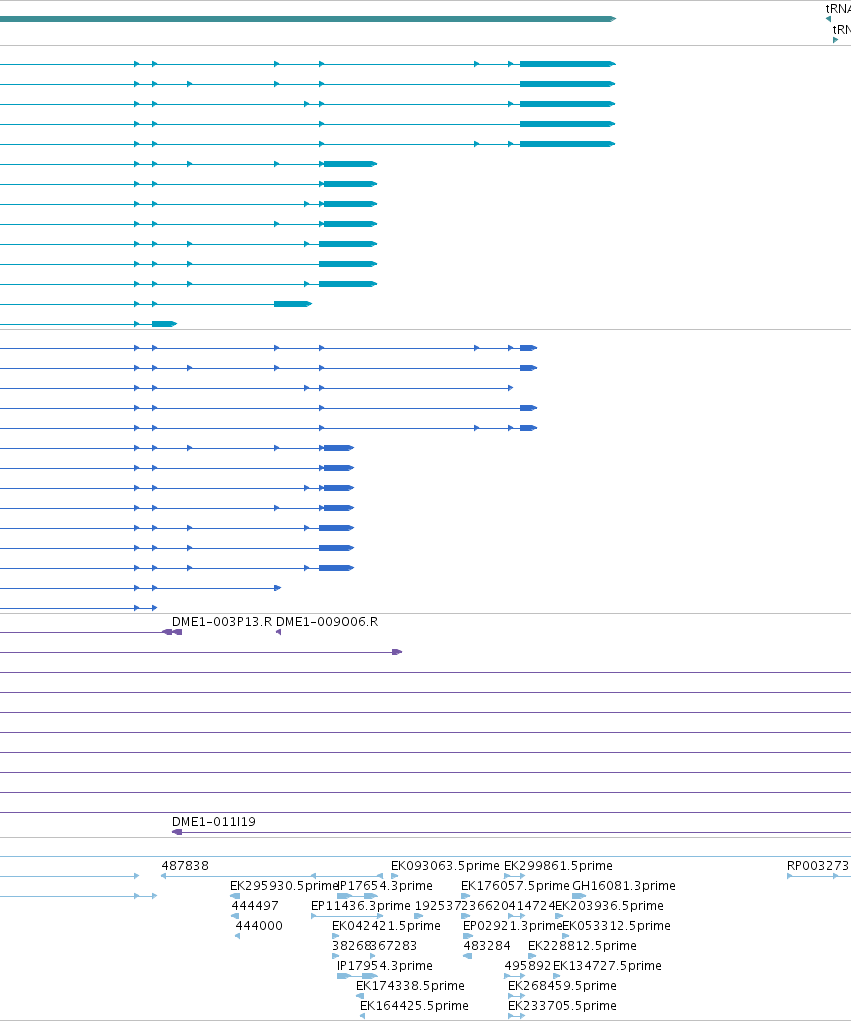
Task: Click the 495892 feature label
Action: pos(528,966)
